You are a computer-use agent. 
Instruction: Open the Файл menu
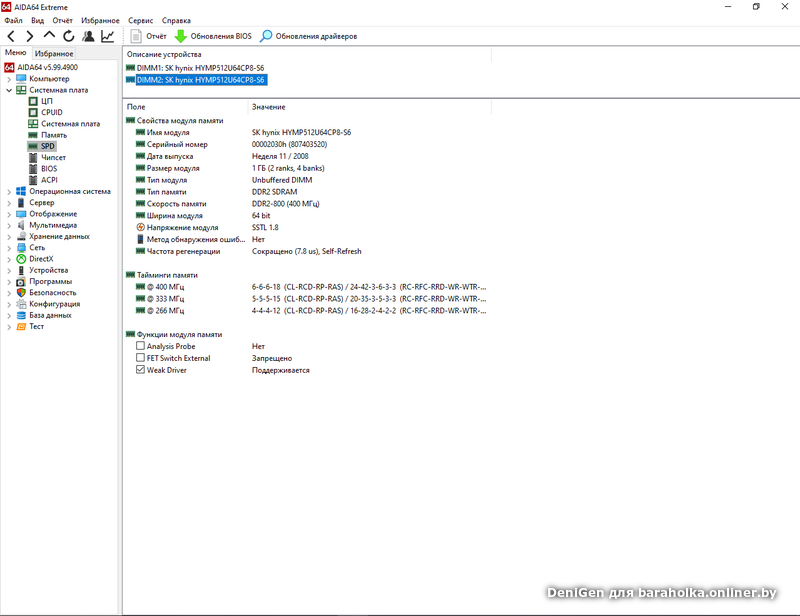pos(13,20)
